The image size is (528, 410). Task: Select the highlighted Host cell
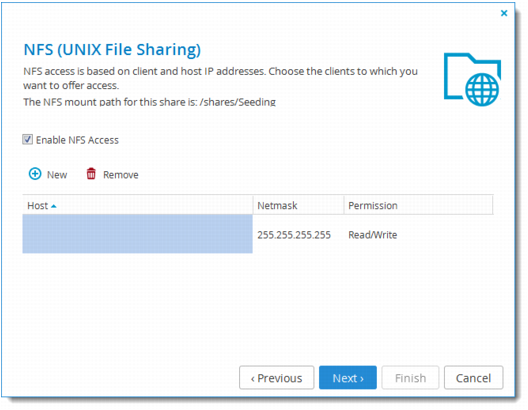[137, 234]
